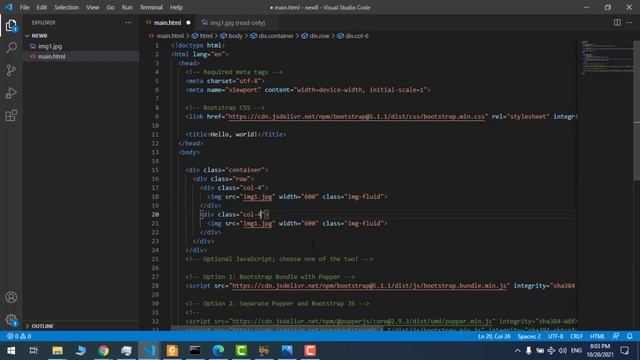Click Visual Studio Code taskbar icon
Screen dimensions: 640x360
[149, 351]
